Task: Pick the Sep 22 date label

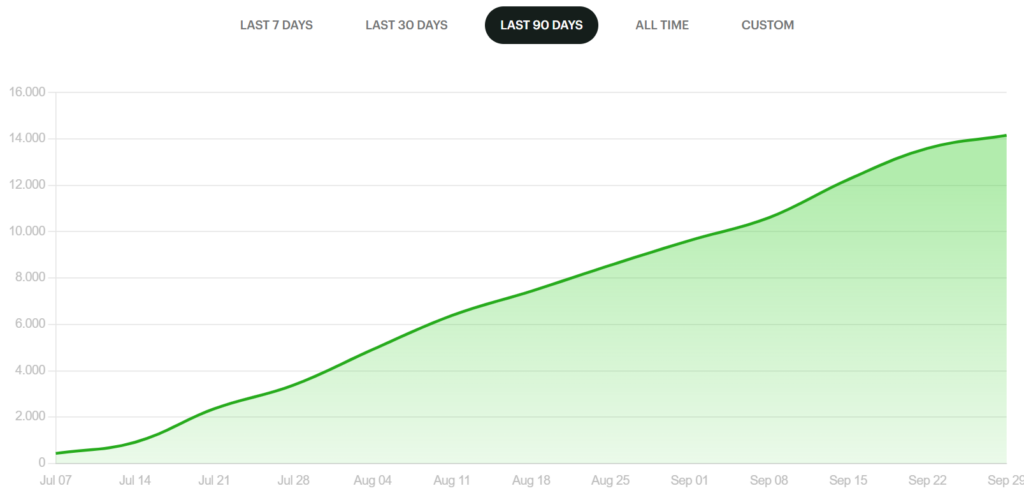Action: click(x=926, y=481)
